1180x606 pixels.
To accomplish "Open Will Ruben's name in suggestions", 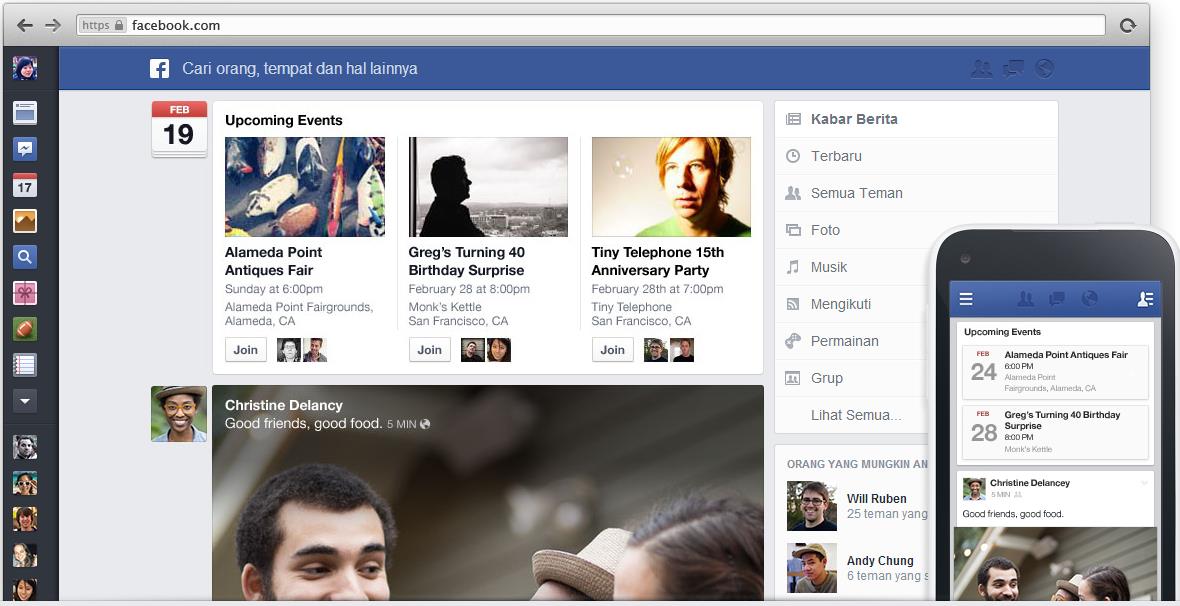I will point(877,498).
